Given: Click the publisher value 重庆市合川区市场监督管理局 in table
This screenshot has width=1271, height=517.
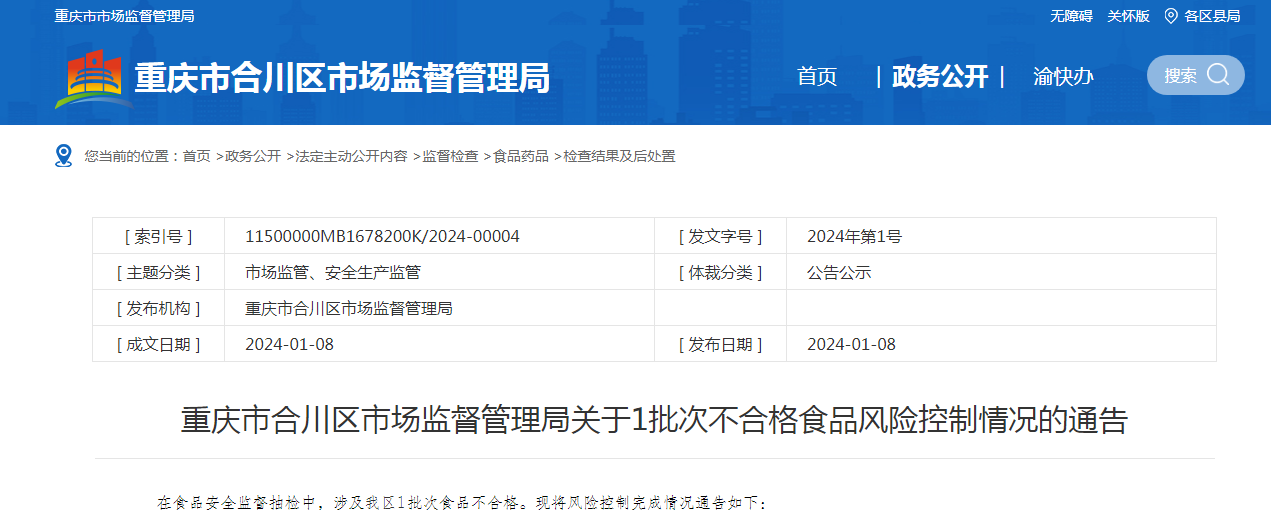Looking at the screenshot, I should tap(349, 308).
